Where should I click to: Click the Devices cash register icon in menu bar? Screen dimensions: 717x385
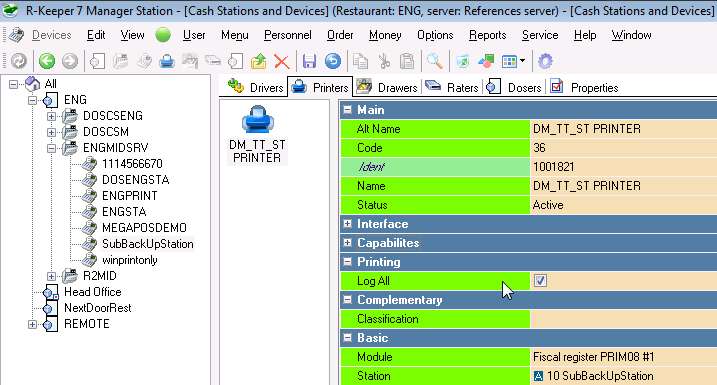pos(17,35)
